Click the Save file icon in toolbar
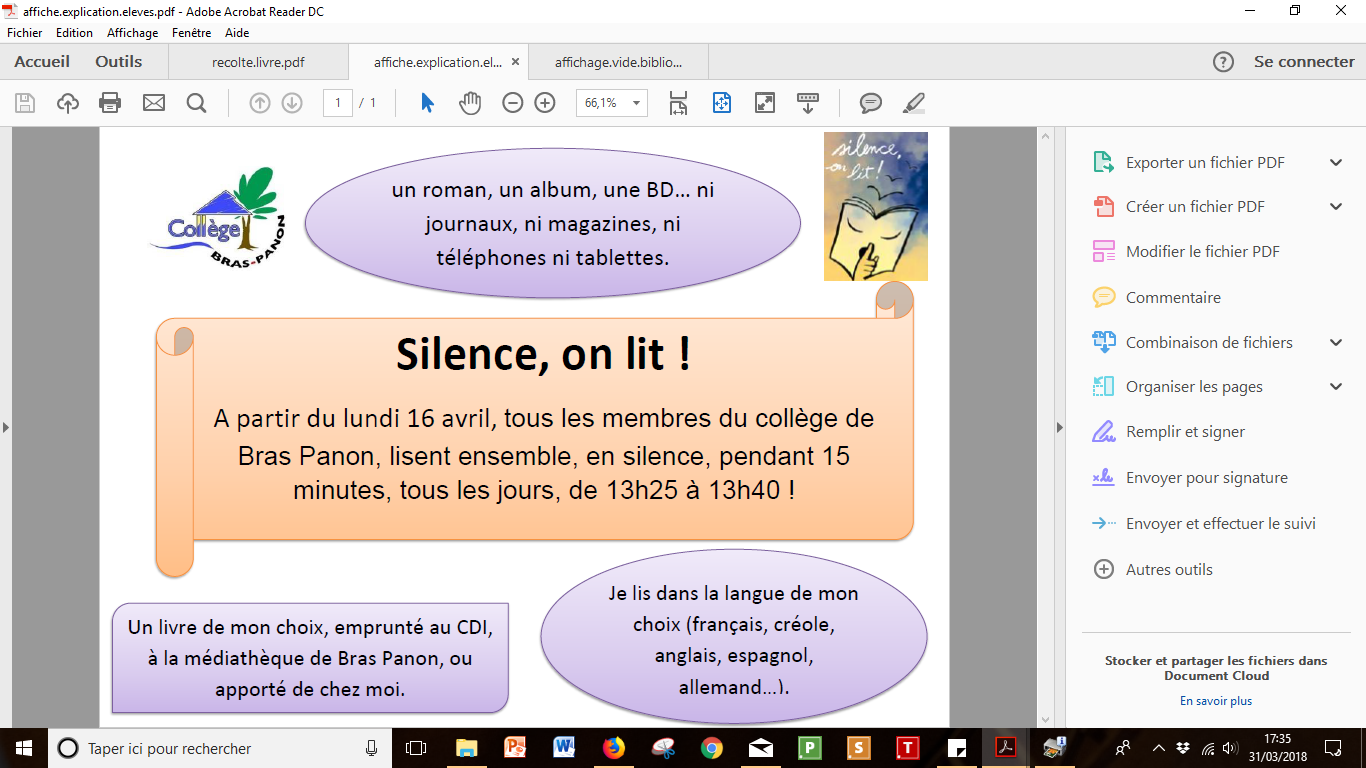 (x=25, y=103)
